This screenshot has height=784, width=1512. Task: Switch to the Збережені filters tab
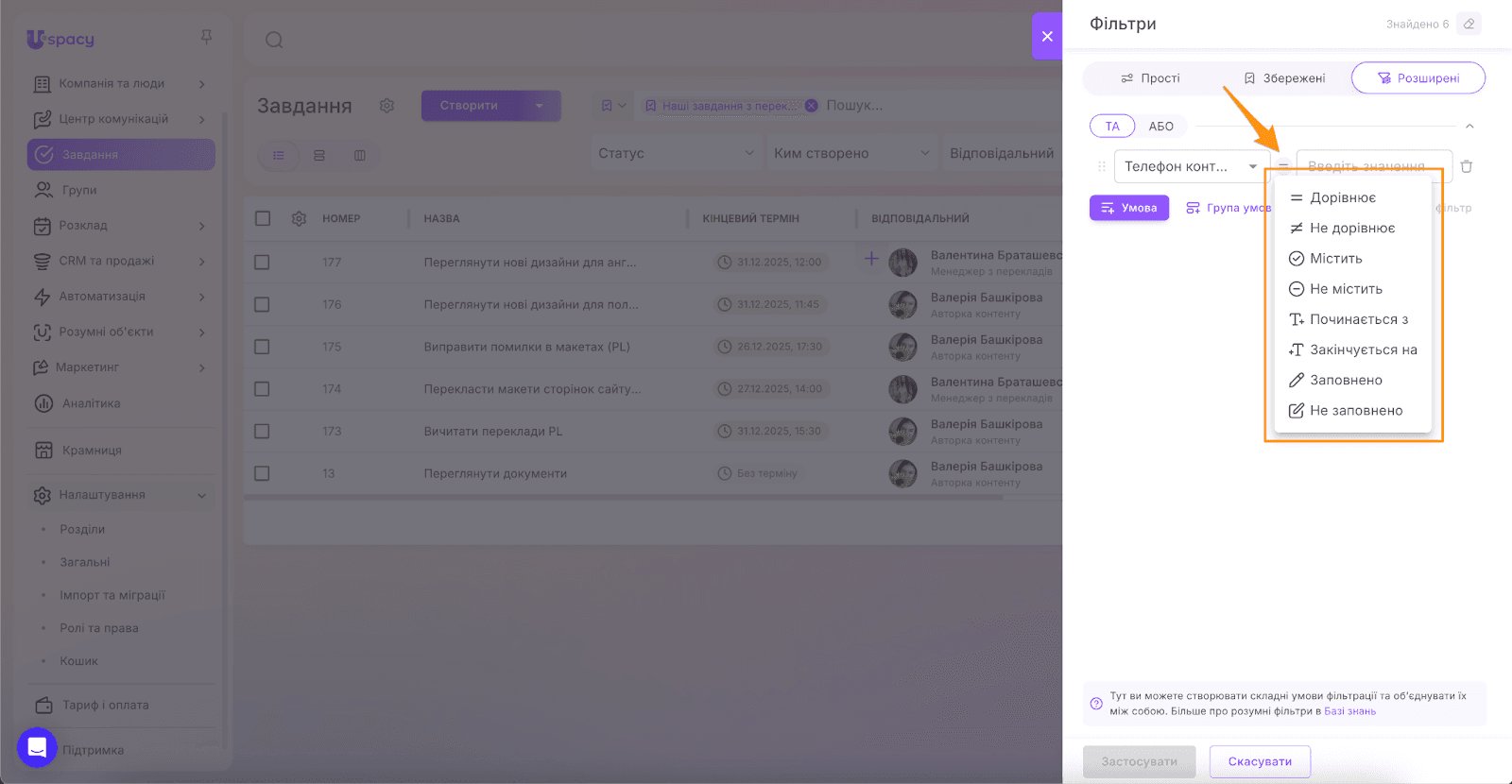pyautogui.click(x=1284, y=78)
